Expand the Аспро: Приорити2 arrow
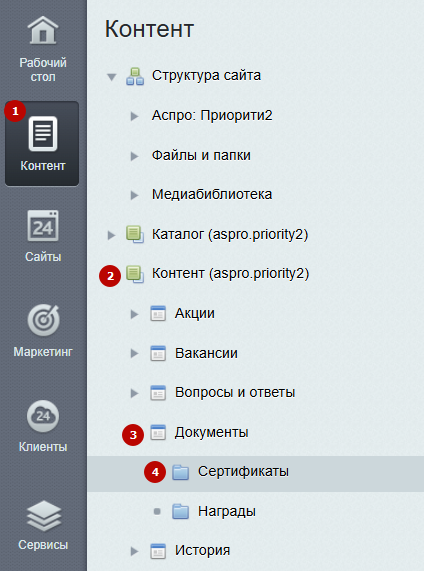 [134, 116]
